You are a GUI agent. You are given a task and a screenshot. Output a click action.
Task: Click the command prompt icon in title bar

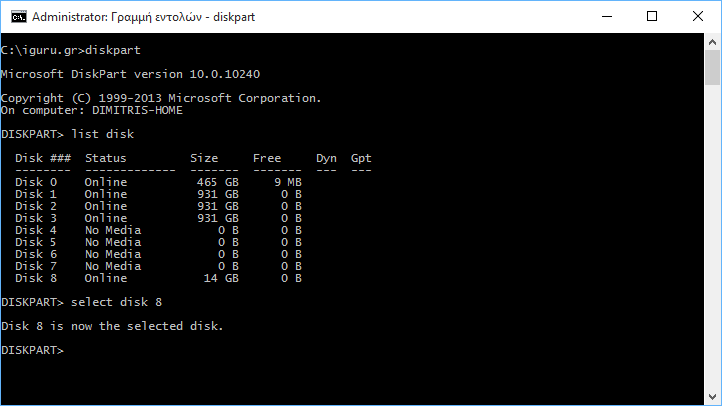tap(19, 17)
